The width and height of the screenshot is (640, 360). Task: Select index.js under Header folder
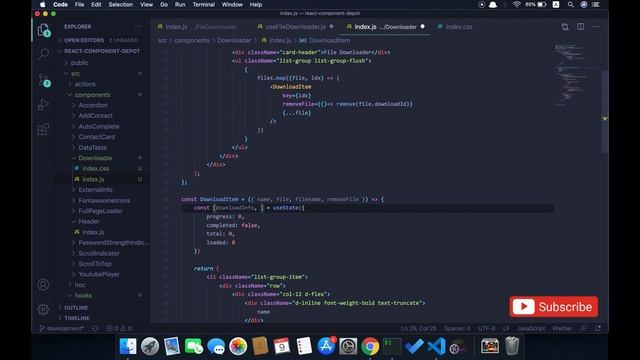[x=93, y=232]
